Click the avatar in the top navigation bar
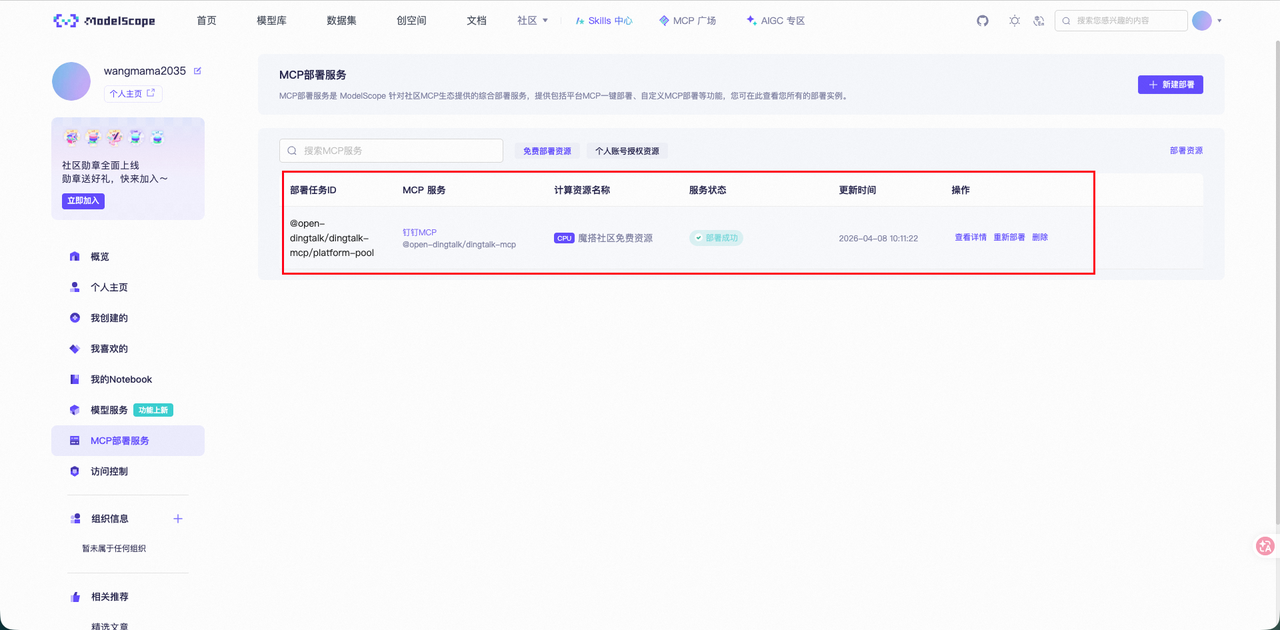This screenshot has height=630, width=1280. pyautogui.click(x=1202, y=20)
